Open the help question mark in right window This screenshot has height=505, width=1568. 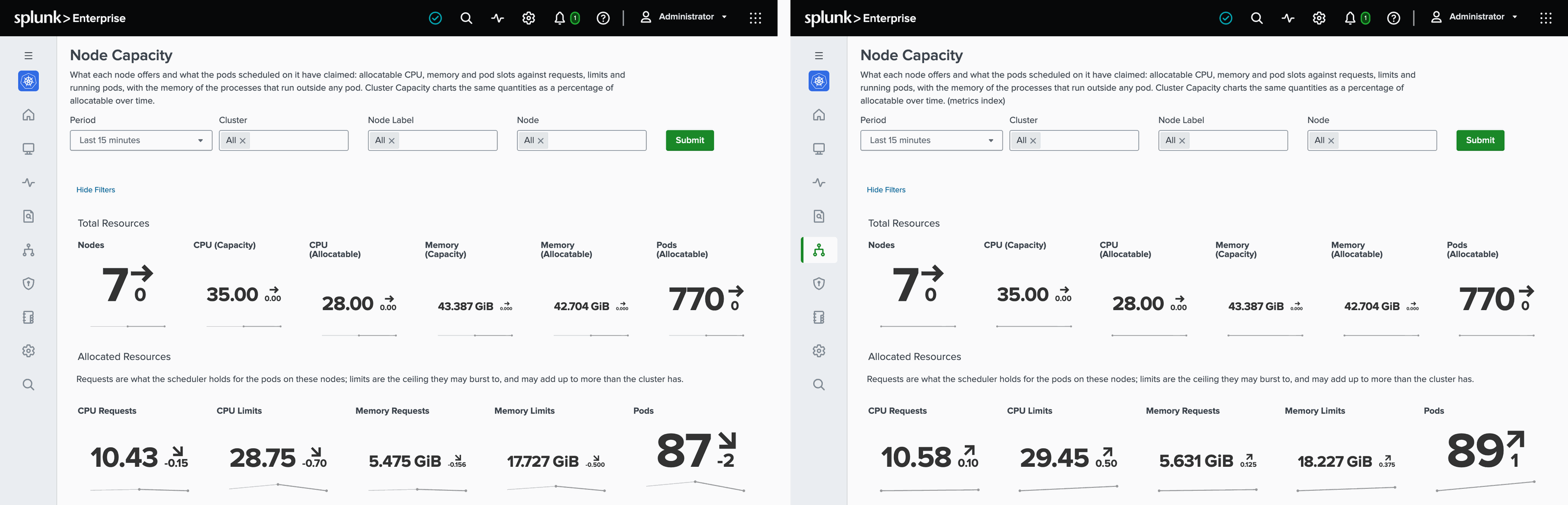[1394, 18]
